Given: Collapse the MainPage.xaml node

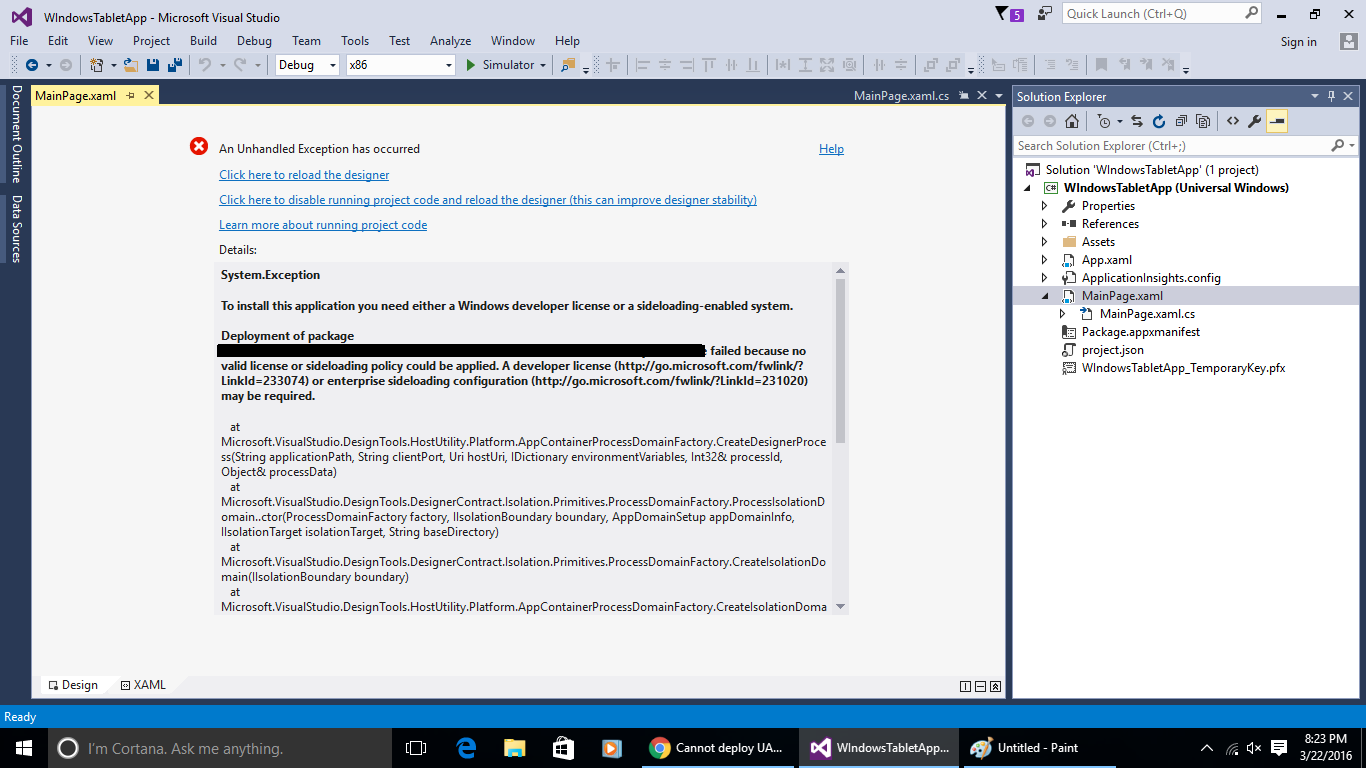Looking at the screenshot, I should tap(1045, 296).
